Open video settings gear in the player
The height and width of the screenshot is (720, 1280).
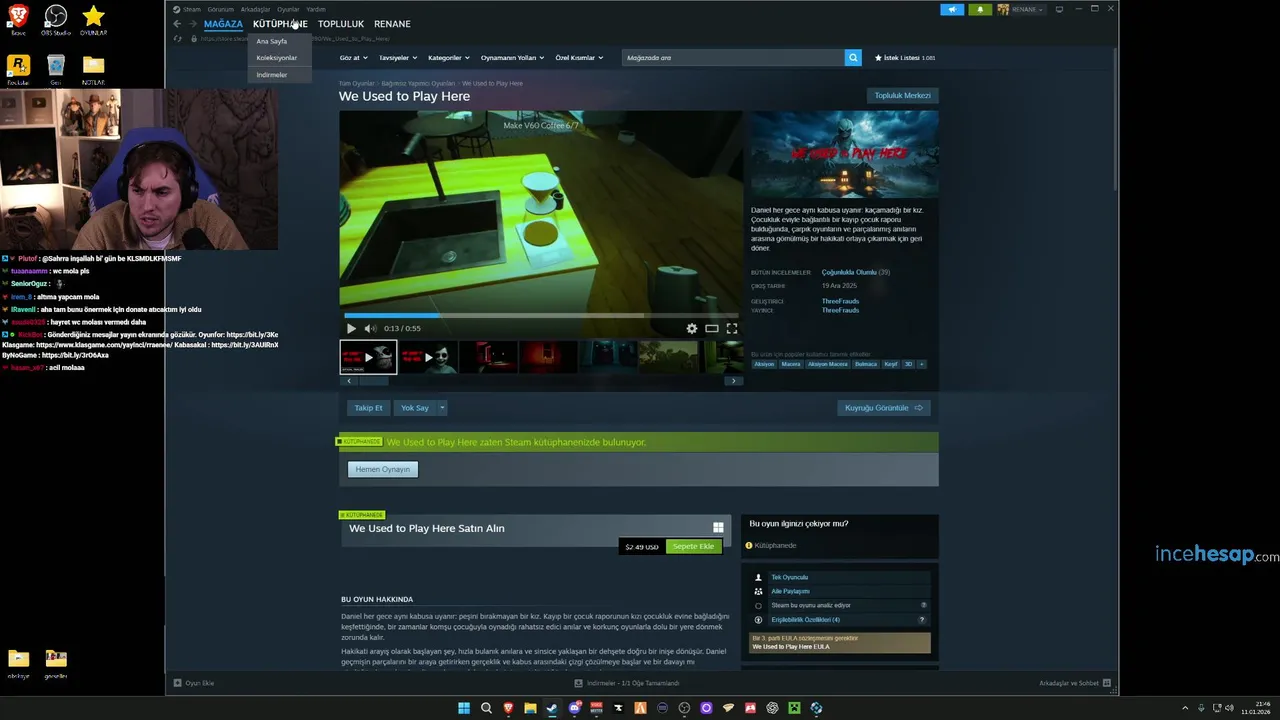pos(691,328)
